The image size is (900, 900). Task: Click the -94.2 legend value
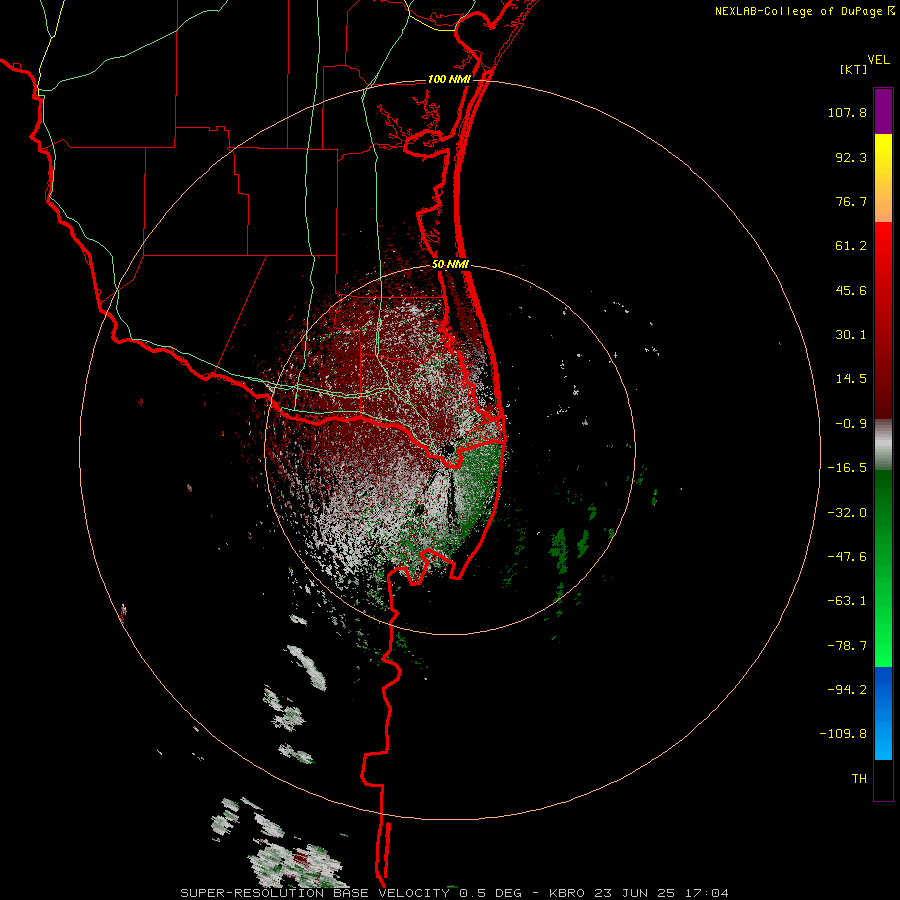[x=847, y=689]
